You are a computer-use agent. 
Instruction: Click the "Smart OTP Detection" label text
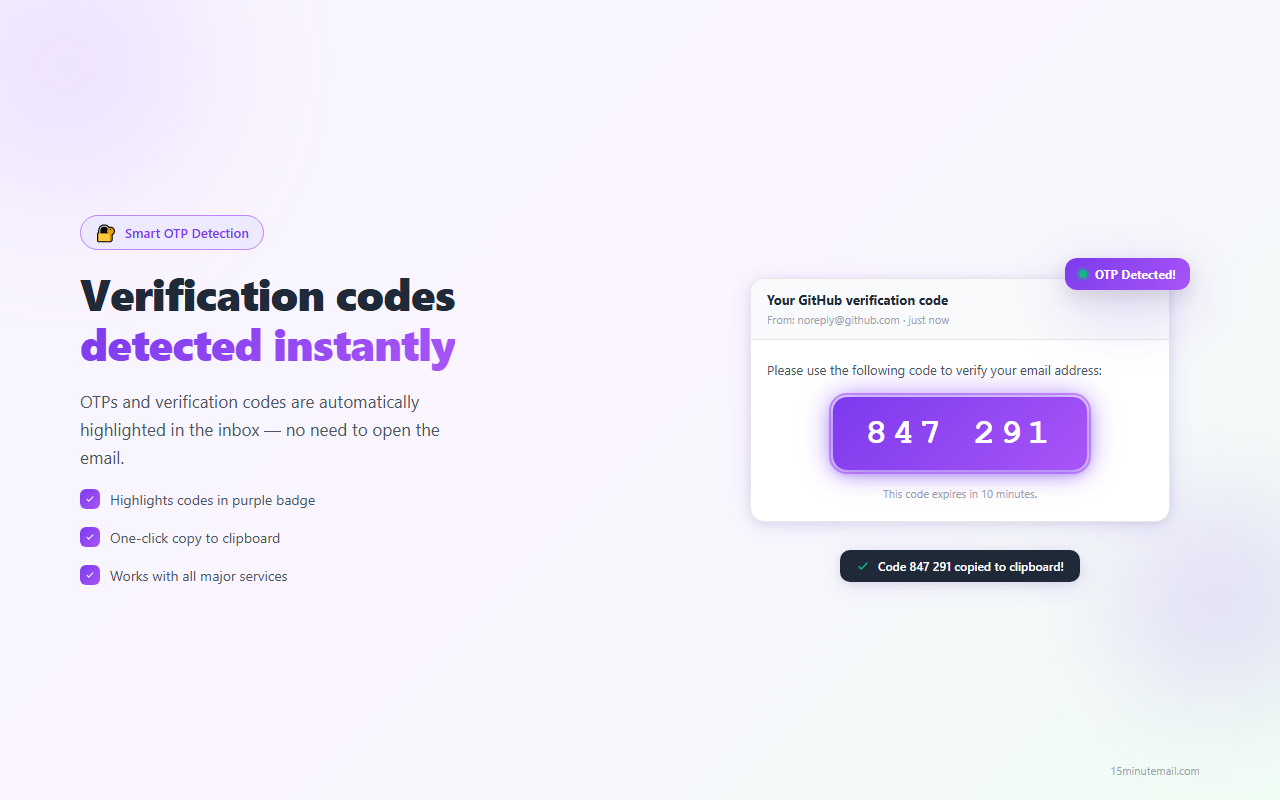(187, 233)
